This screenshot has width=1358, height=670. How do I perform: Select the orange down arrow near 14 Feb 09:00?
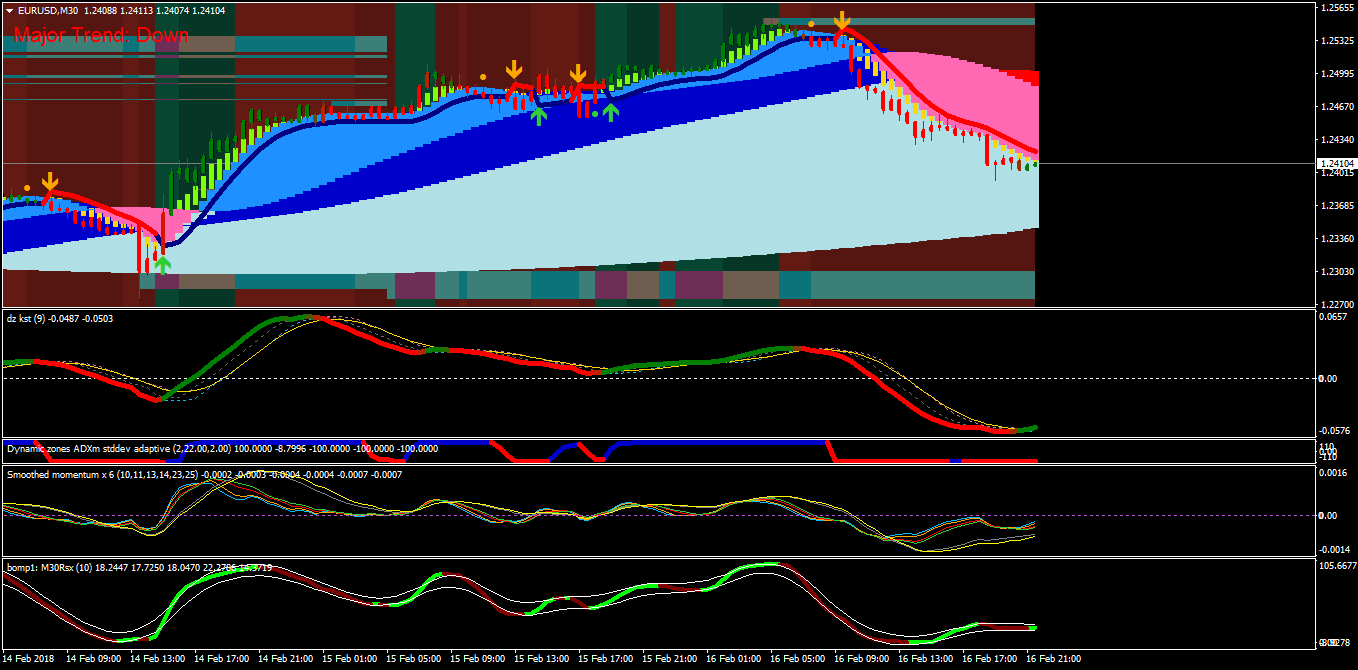(50, 182)
